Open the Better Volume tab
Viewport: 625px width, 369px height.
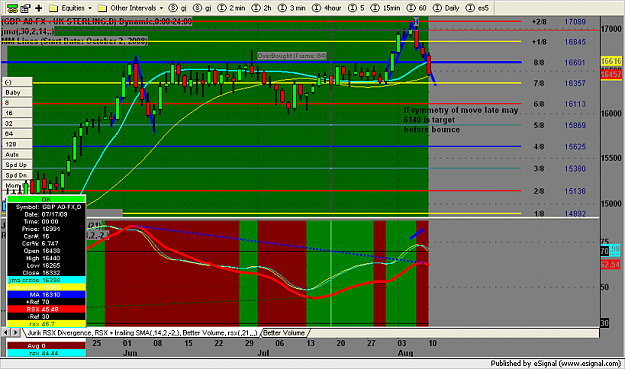tap(284, 333)
